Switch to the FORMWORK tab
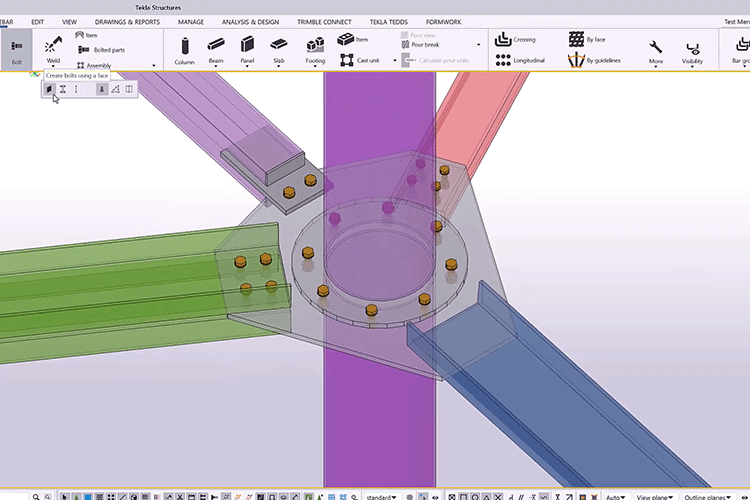 coord(443,22)
